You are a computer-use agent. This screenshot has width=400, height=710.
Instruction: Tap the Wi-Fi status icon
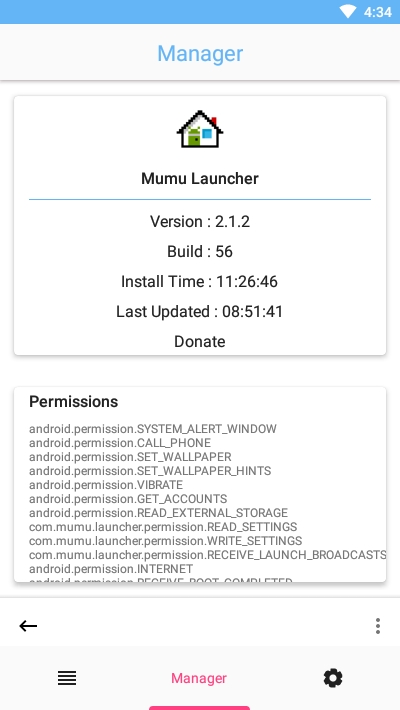click(x=348, y=12)
